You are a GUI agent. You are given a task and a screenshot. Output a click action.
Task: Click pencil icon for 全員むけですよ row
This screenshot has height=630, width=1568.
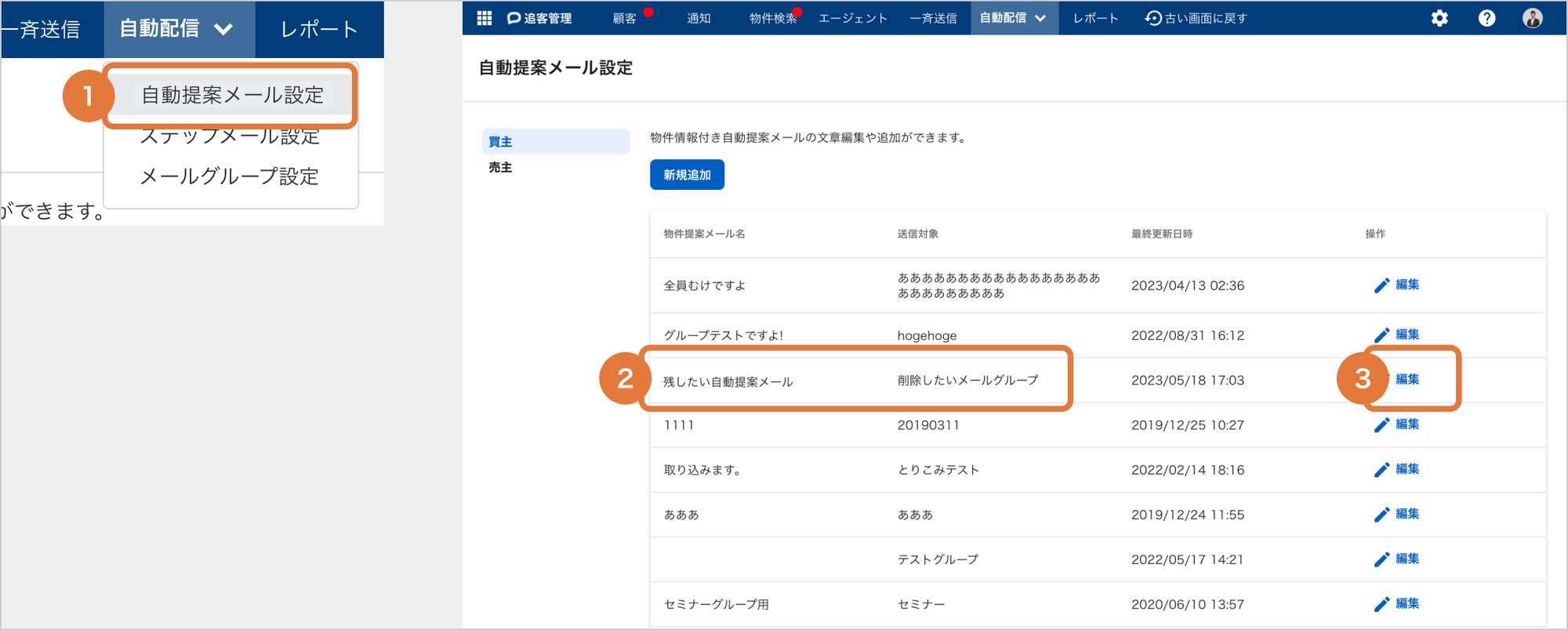point(1381,286)
